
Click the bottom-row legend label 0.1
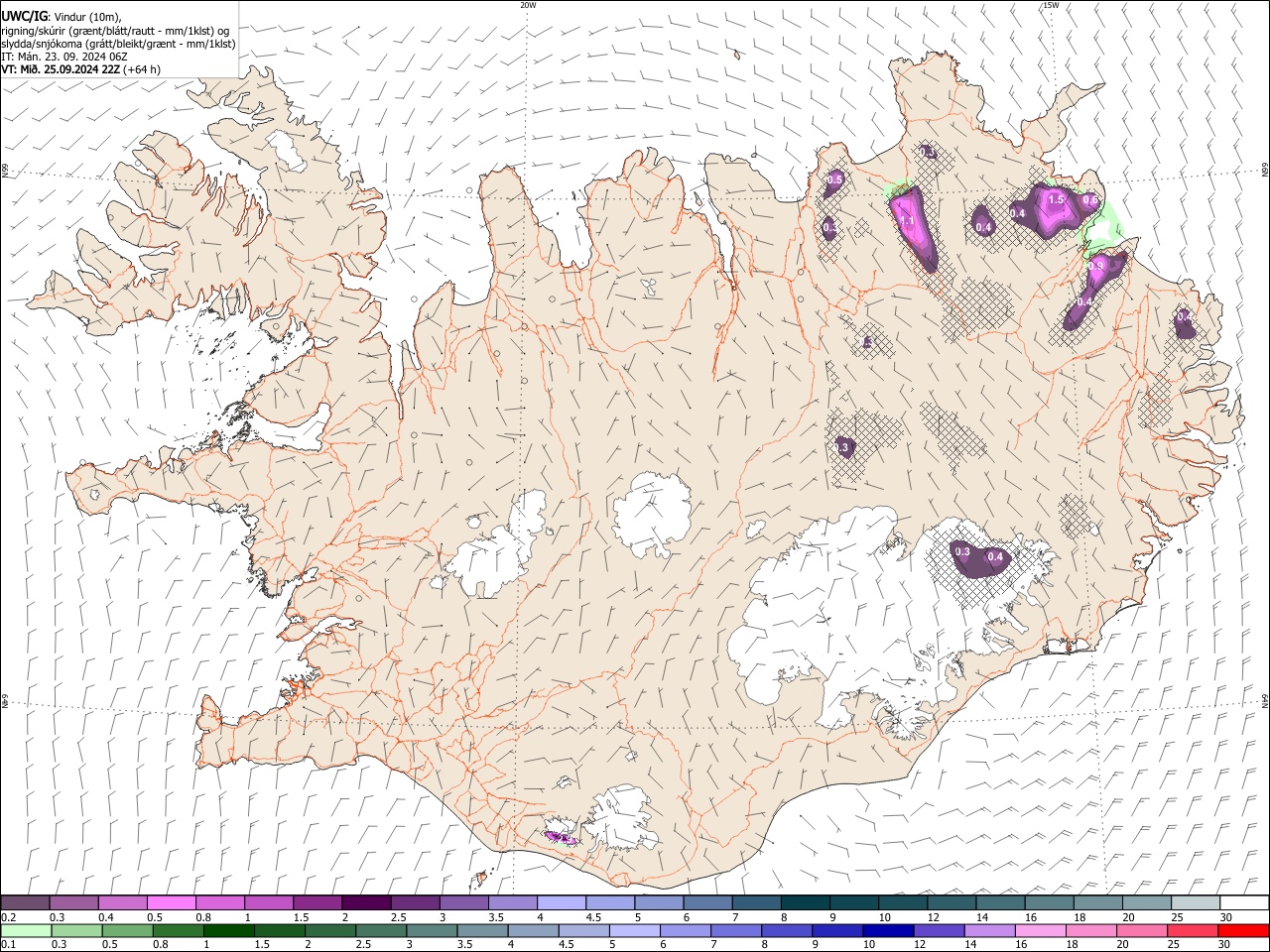click(7, 944)
